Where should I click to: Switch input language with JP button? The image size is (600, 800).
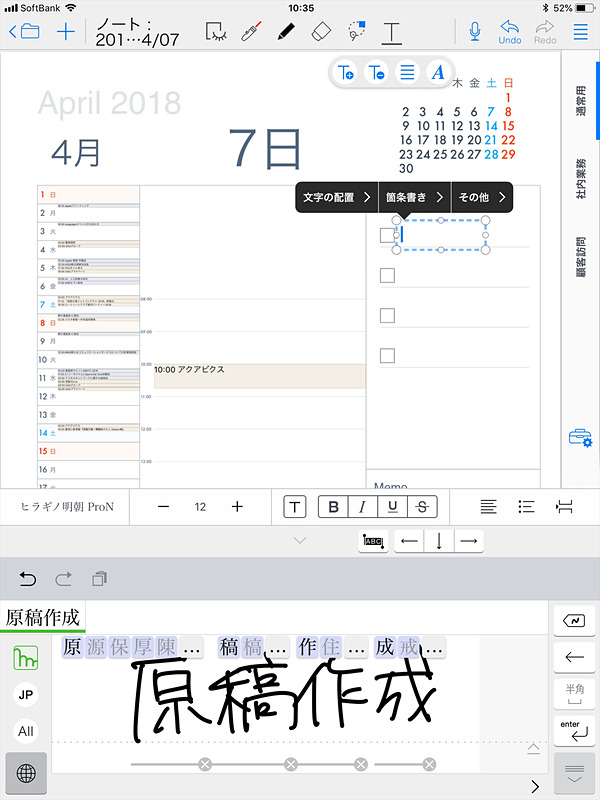coord(26,694)
